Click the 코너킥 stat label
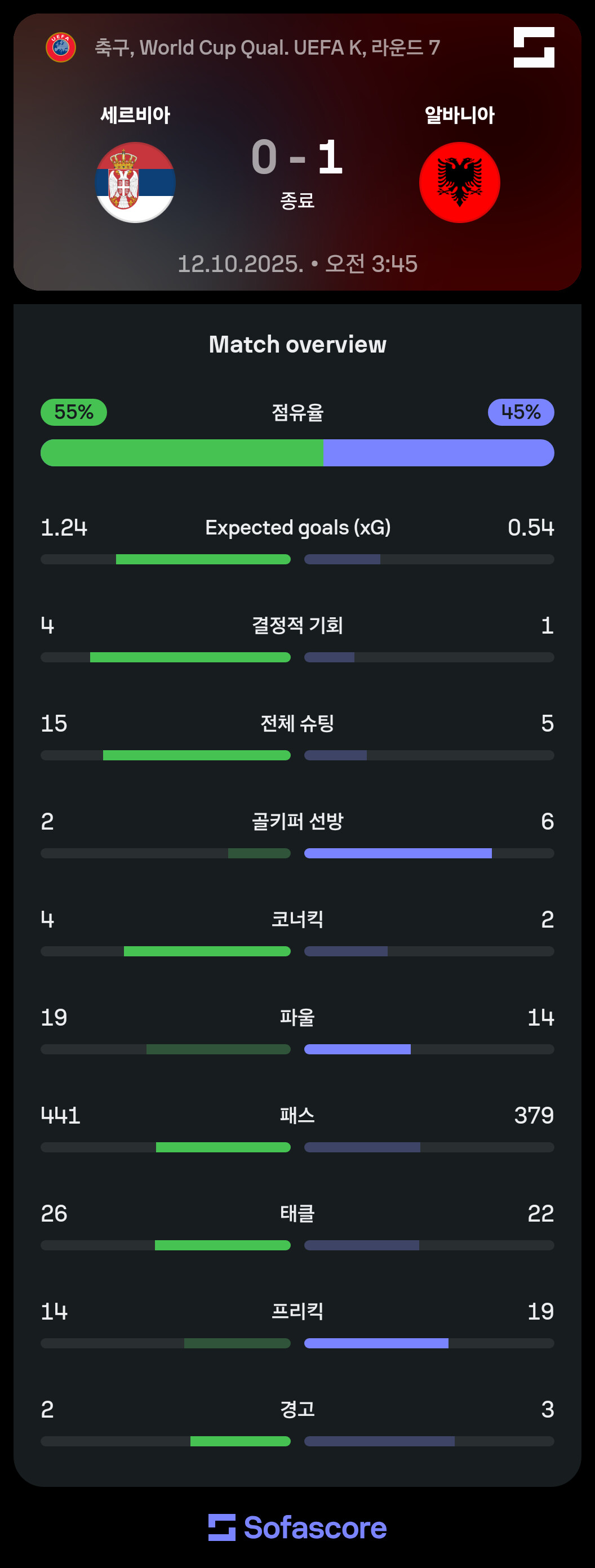Screen dimensions: 595x1568 click(297, 919)
